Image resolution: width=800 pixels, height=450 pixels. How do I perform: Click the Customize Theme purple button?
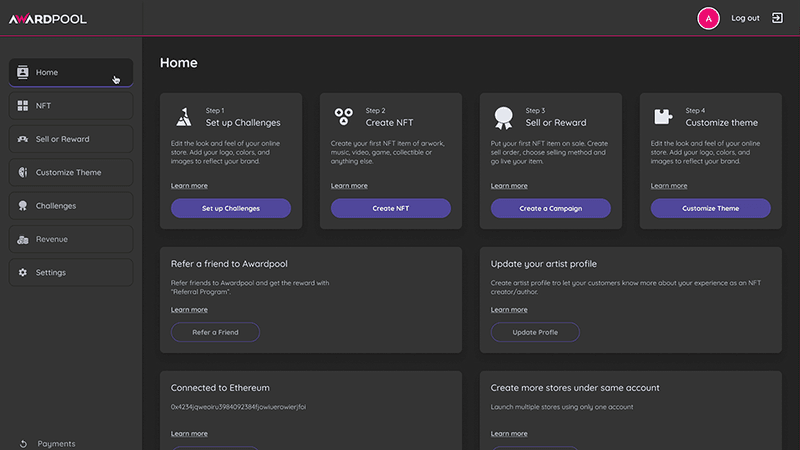711,208
